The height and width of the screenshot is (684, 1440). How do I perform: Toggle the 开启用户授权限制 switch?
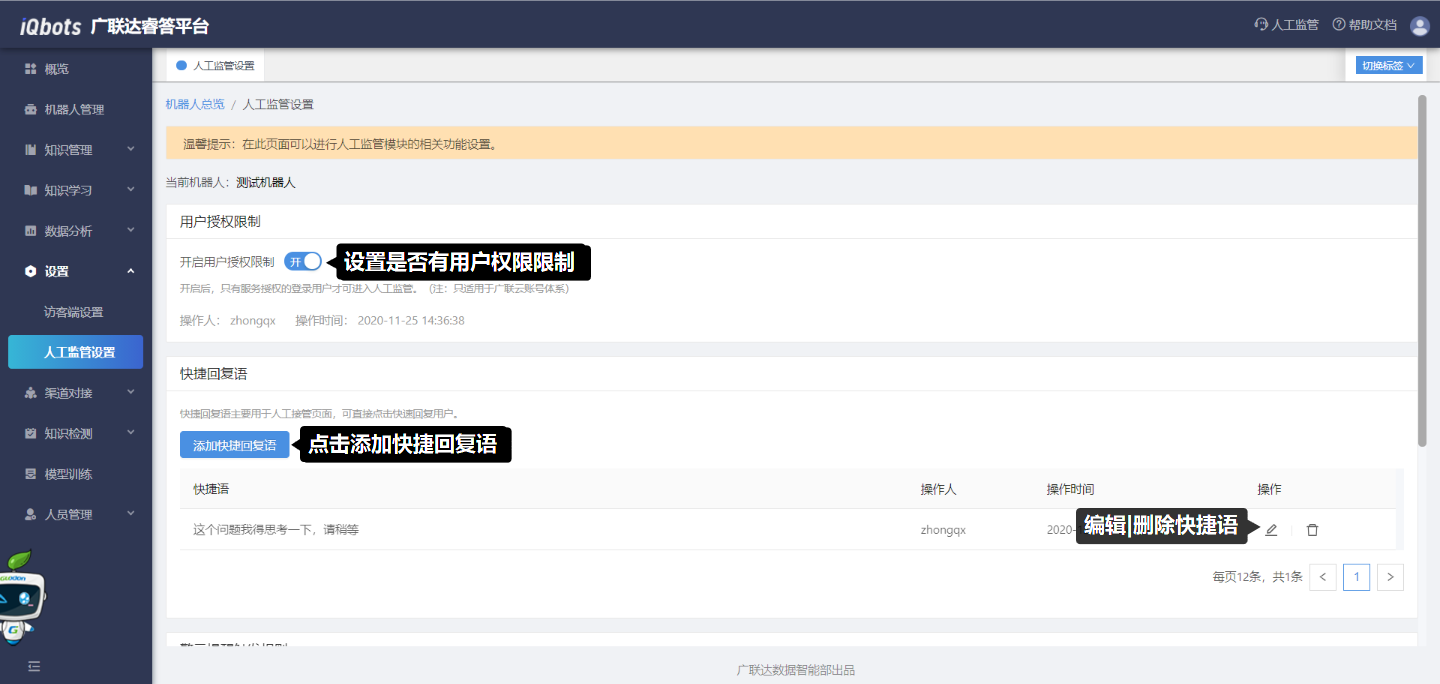tap(303, 261)
